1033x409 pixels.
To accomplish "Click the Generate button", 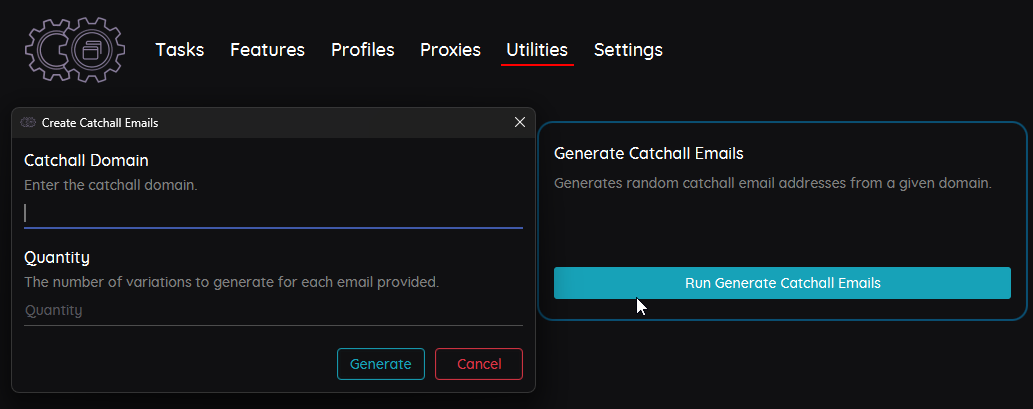I will (381, 364).
